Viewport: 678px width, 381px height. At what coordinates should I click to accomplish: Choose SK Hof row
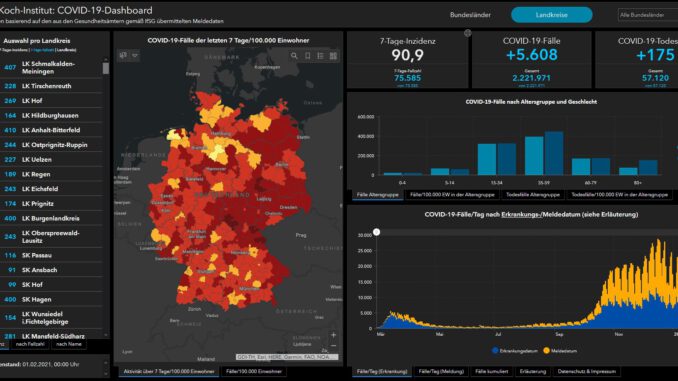pyautogui.click(x=51, y=285)
